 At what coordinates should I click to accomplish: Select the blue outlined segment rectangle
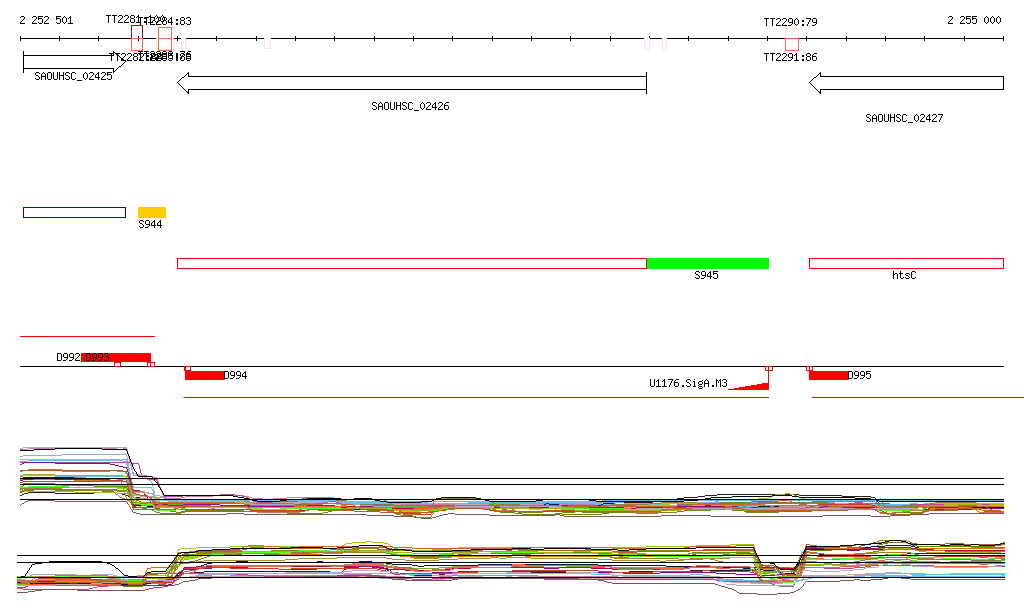coord(74,212)
